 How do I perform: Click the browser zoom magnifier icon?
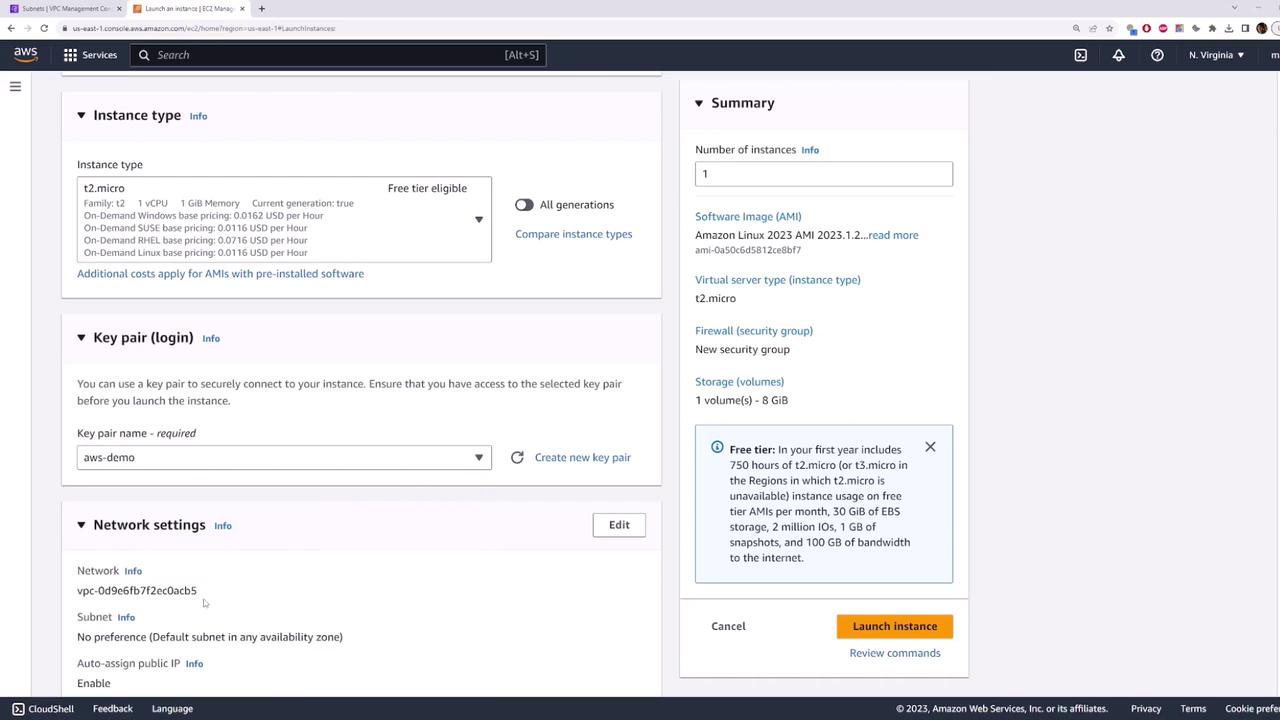click(1076, 28)
